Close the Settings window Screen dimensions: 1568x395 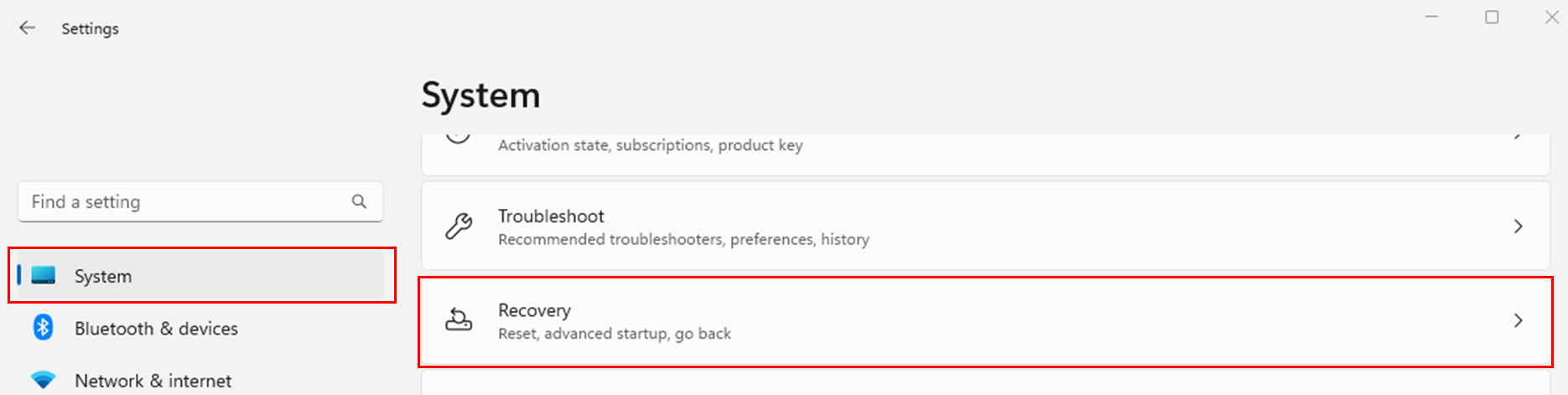click(1551, 17)
